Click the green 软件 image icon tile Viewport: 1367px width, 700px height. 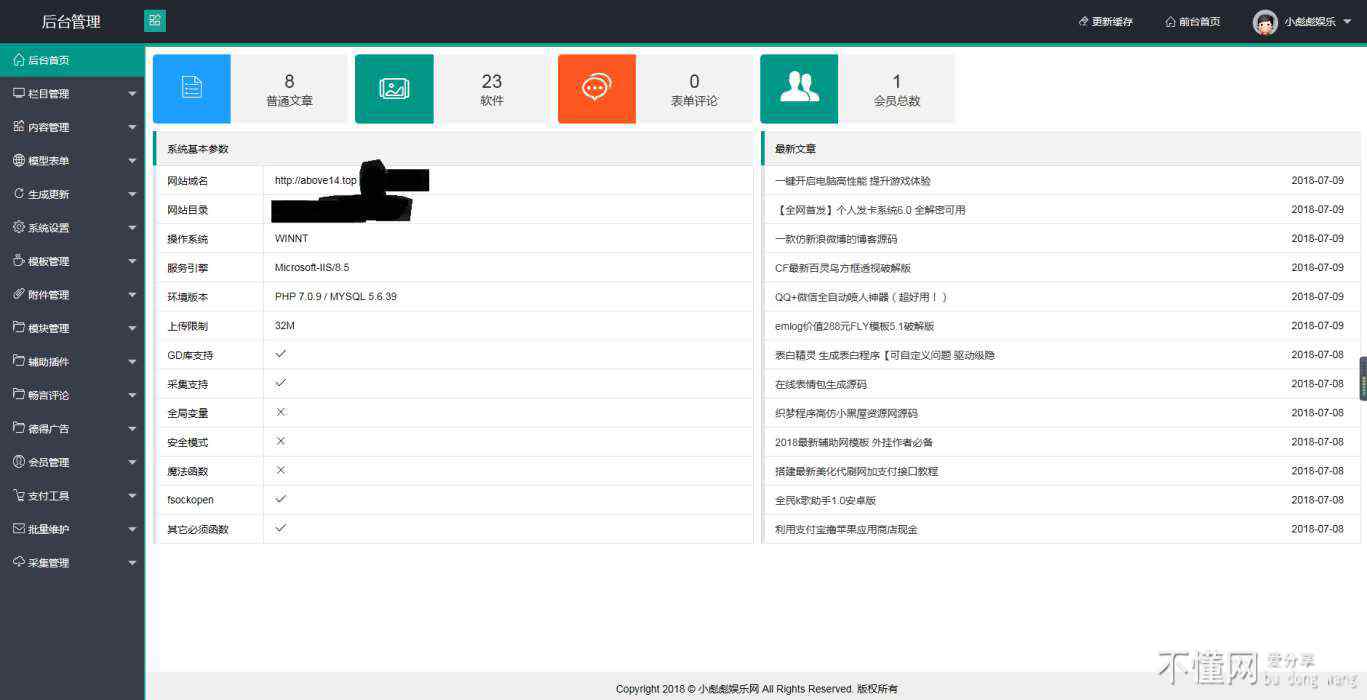point(394,89)
